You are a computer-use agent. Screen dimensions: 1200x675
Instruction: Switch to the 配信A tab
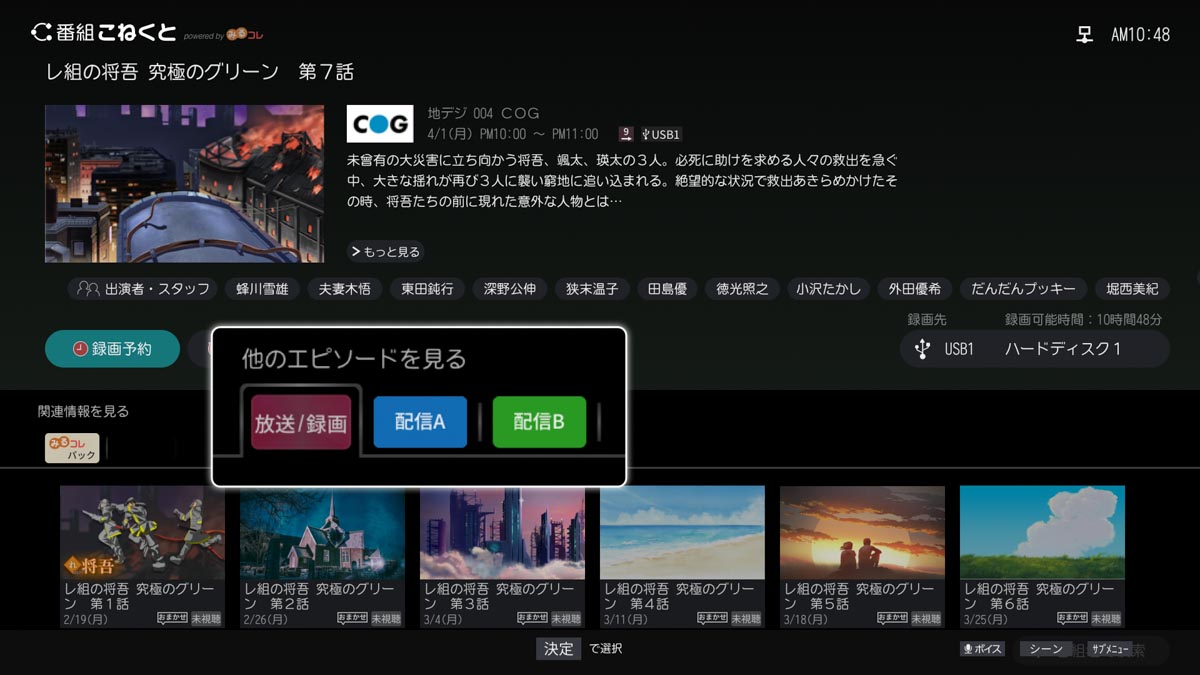coord(420,422)
